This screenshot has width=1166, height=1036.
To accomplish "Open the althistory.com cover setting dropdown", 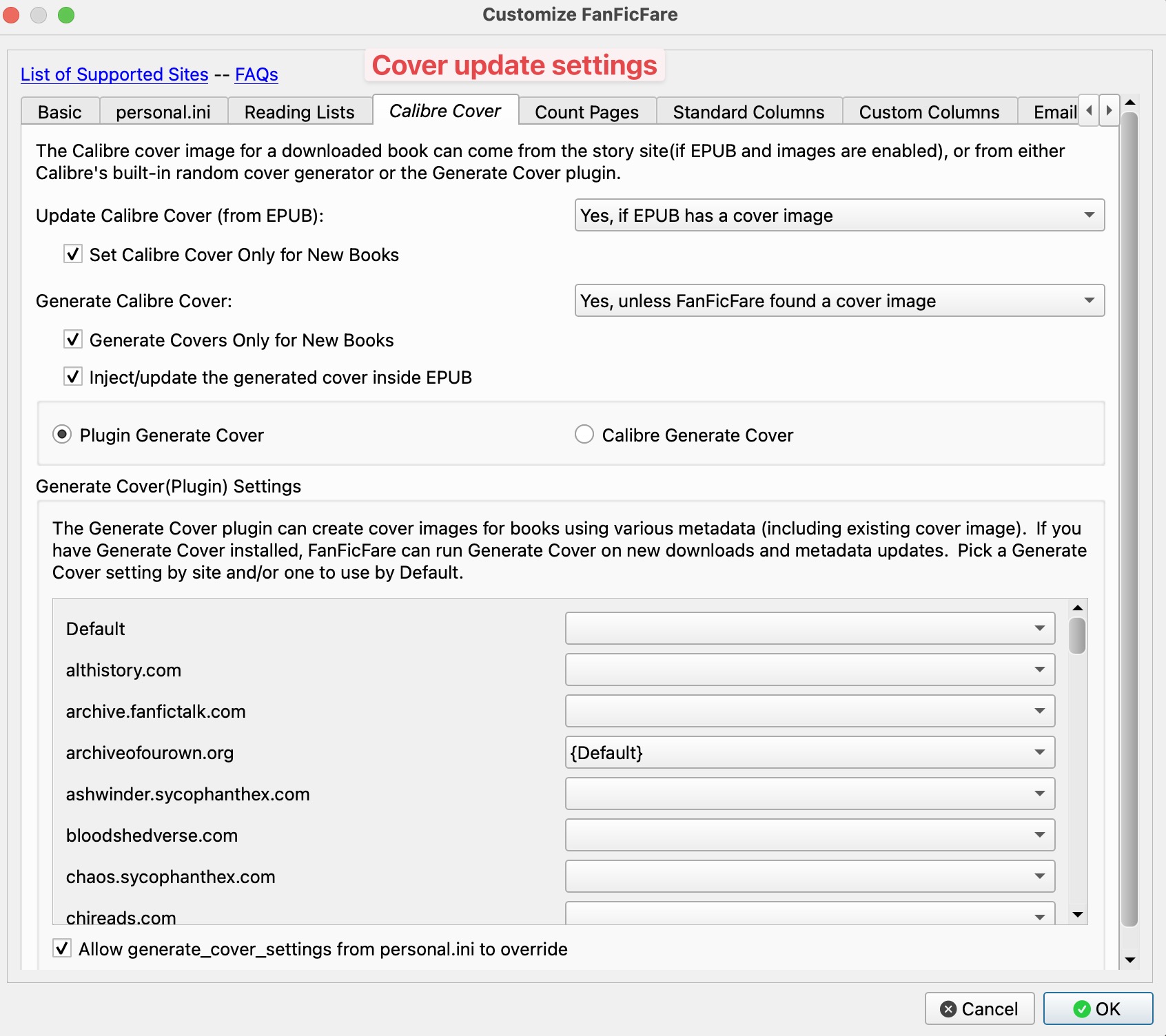I will pos(810,670).
